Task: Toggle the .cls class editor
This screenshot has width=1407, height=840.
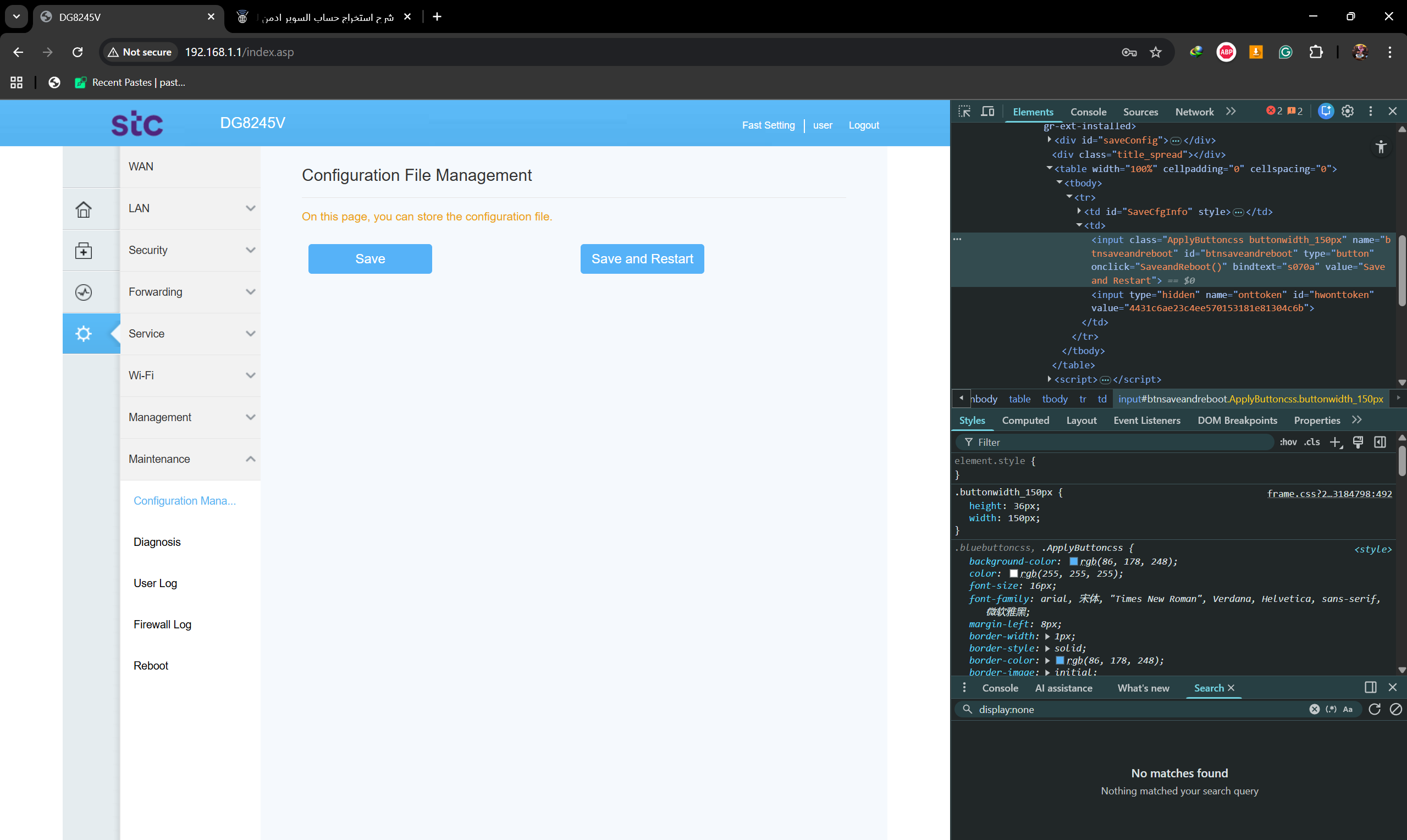Action: pos(1312,443)
